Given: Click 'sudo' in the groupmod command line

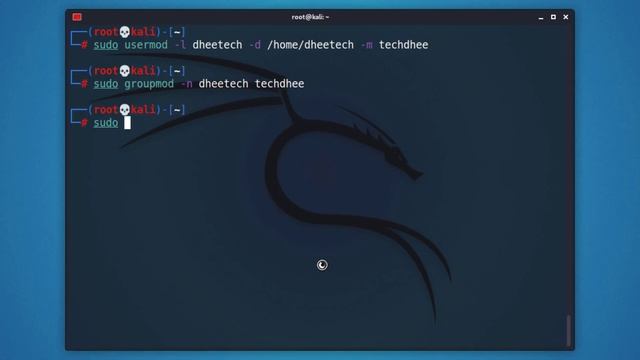Looking at the screenshot, I should pyautogui.click(x=106, y=84).
